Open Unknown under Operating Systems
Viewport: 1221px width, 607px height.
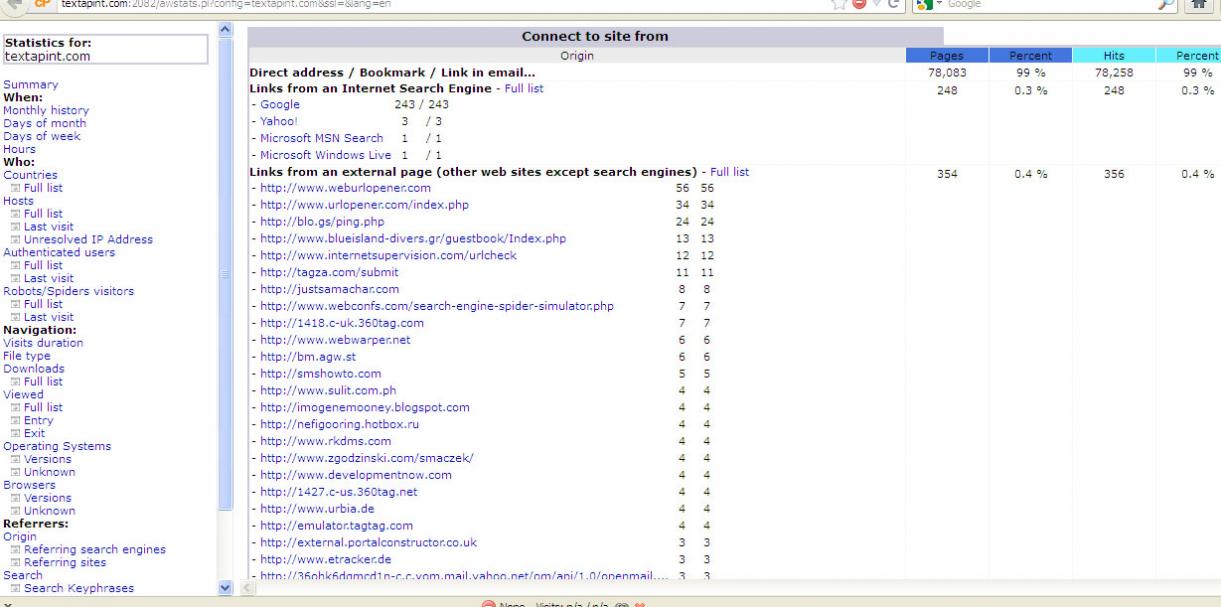click(x=49, y=473)
